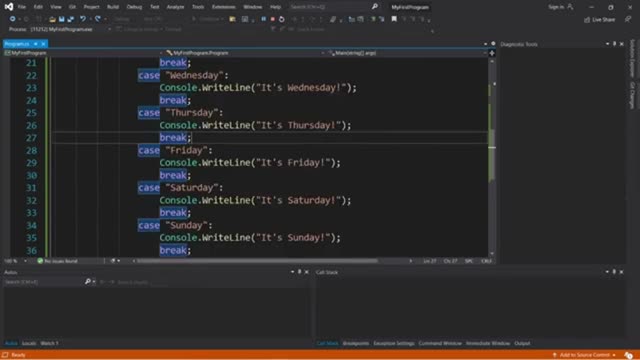Viewport: 640px width, 360px height.
Task: Click Add to Source Control
Action: (584, 355)
